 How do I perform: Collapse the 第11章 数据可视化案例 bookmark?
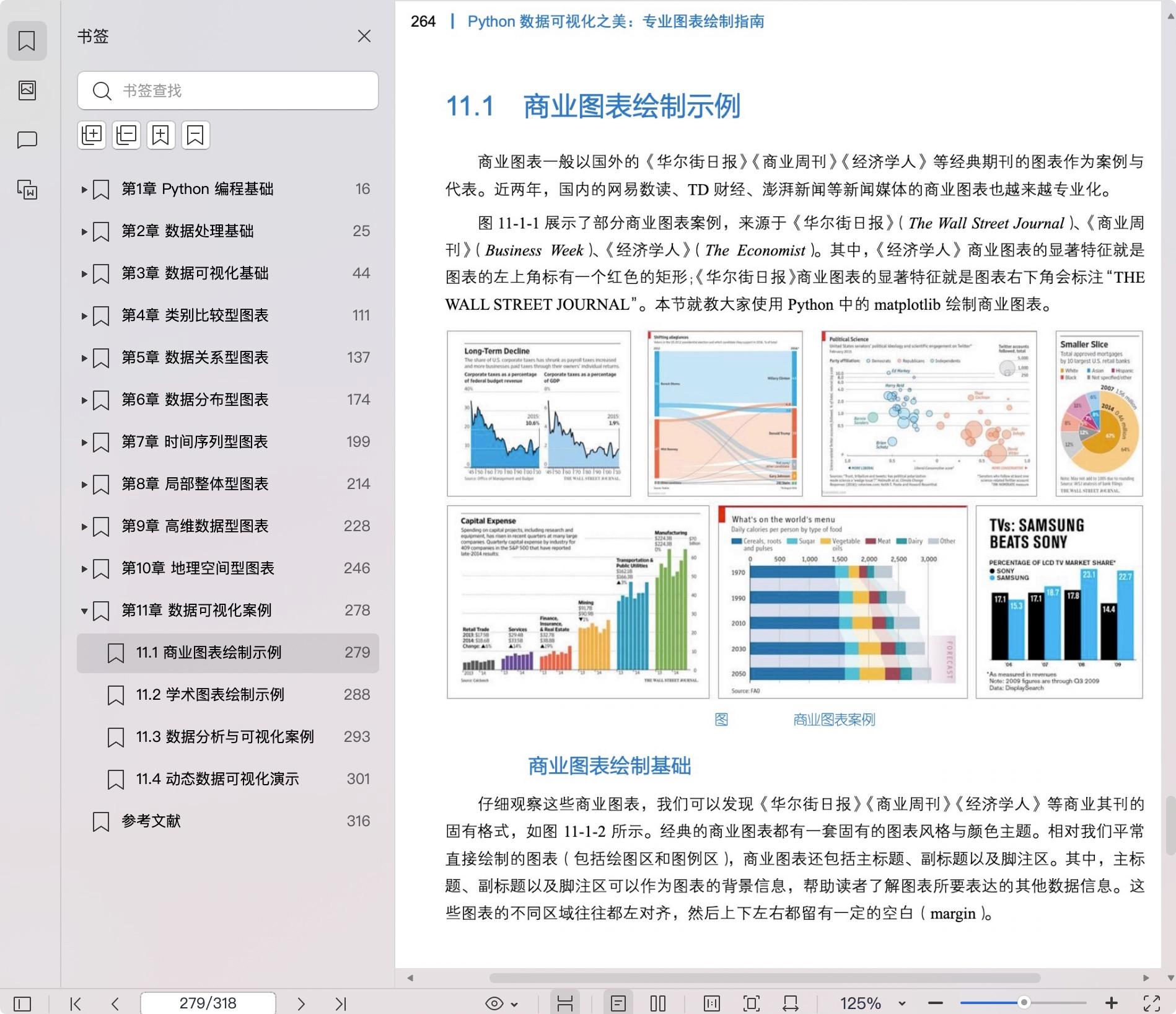tap(84, 611)
